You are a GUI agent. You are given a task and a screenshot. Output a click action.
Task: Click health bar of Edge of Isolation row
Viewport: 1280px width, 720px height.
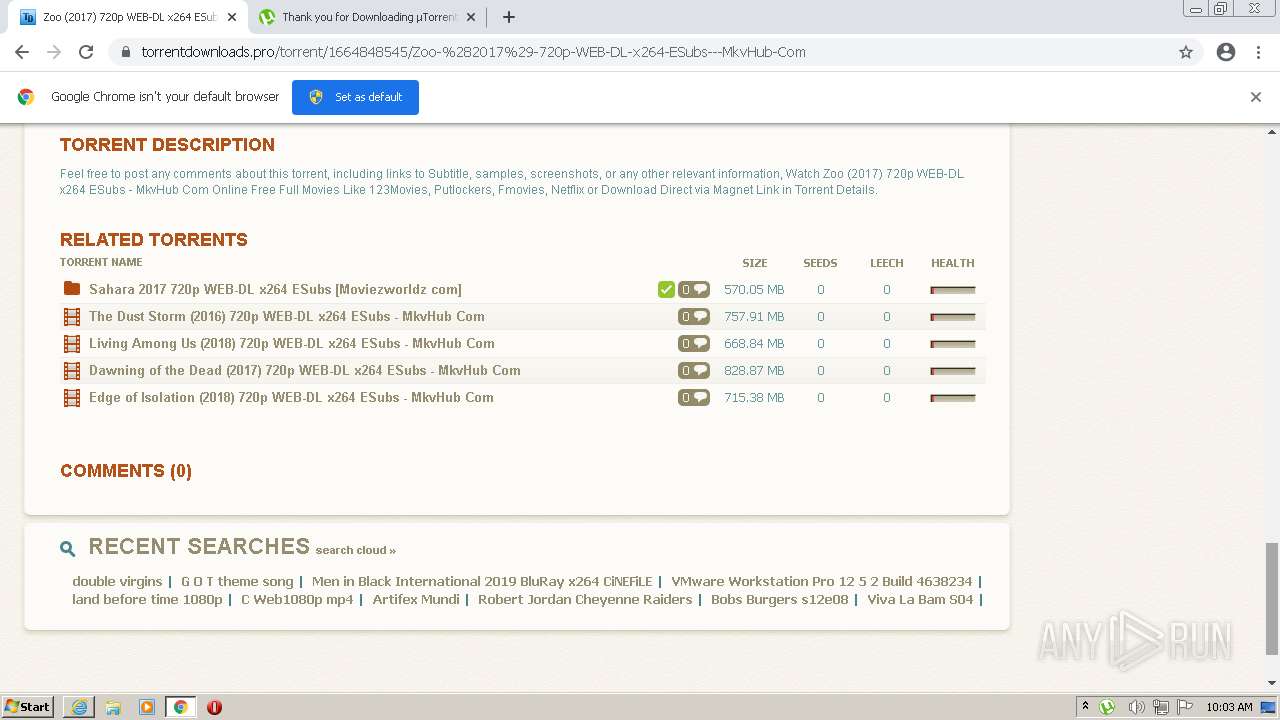[x=953, y=398]
